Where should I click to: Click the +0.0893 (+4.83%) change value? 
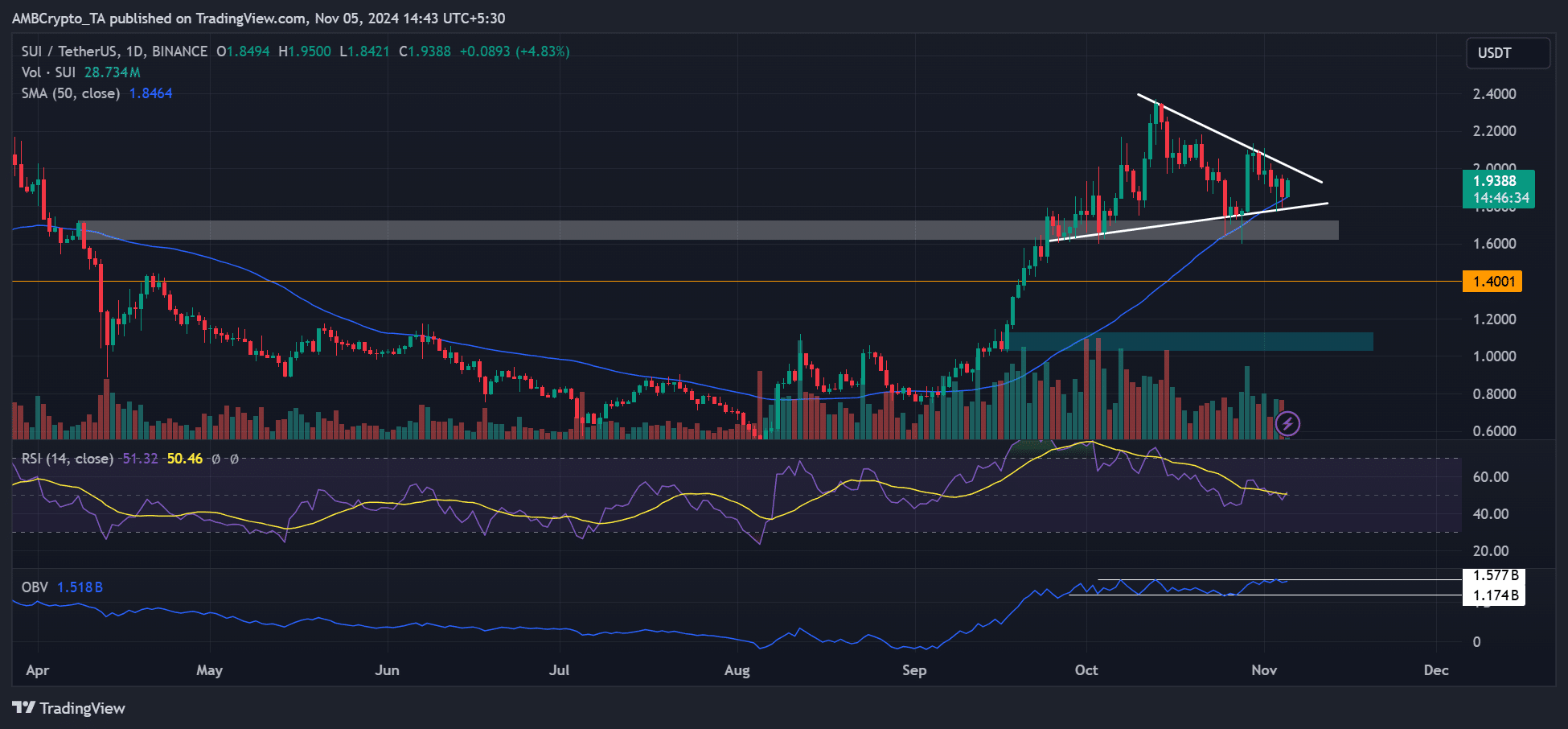[x=515, y=51]
